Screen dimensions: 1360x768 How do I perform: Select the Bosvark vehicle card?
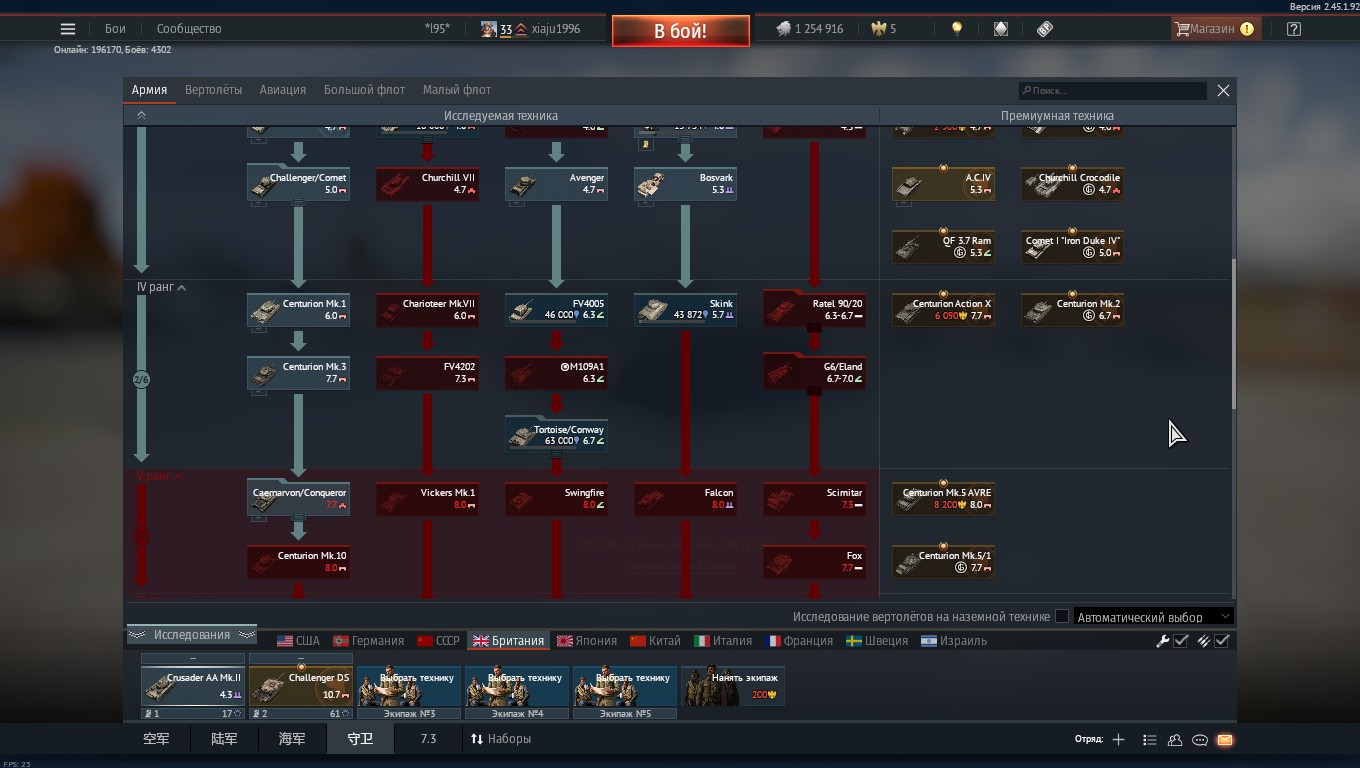click(x=685, y=183)
